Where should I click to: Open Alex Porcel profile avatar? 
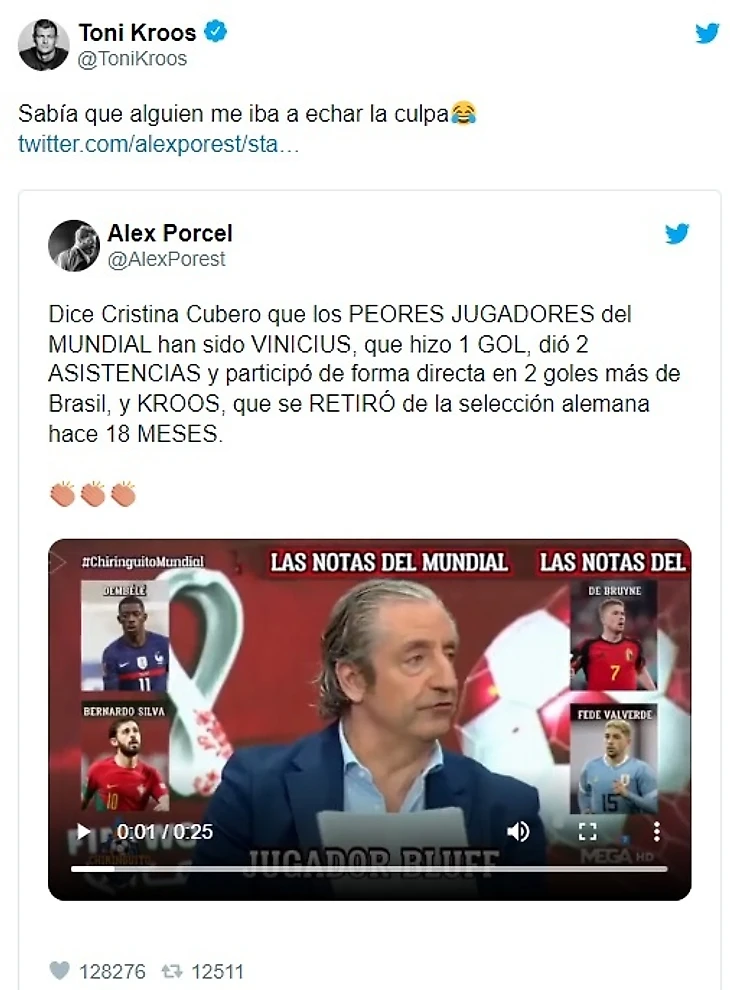pos(74,246)
